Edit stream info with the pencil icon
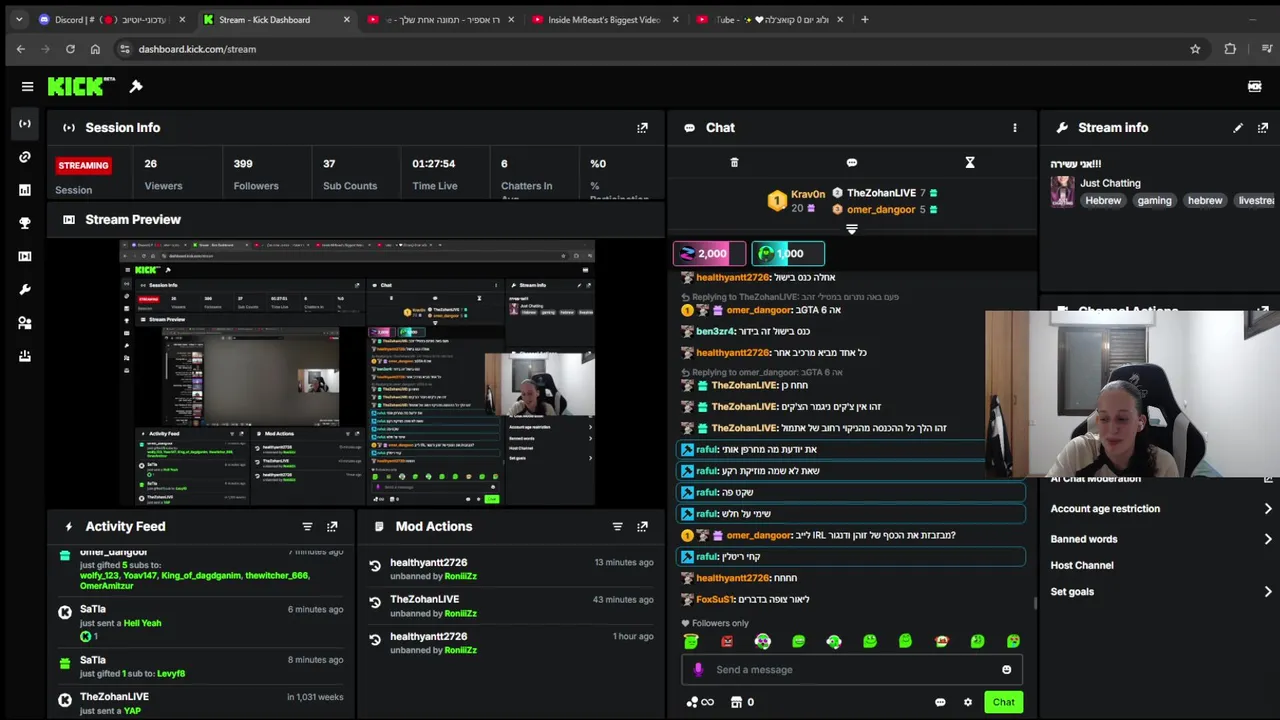 [x=1238, y=128]
